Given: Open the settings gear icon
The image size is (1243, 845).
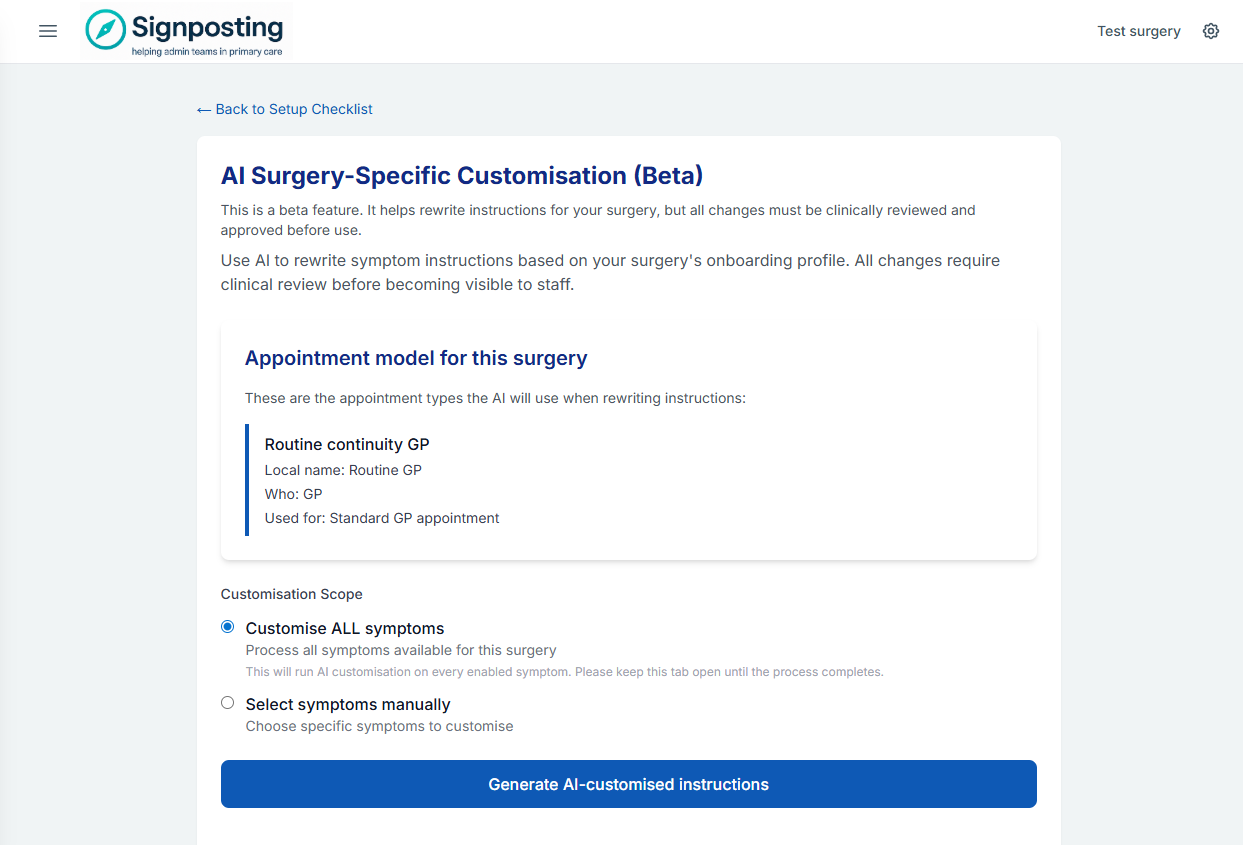Looking at the screenshot, I should pos(1211,31).
